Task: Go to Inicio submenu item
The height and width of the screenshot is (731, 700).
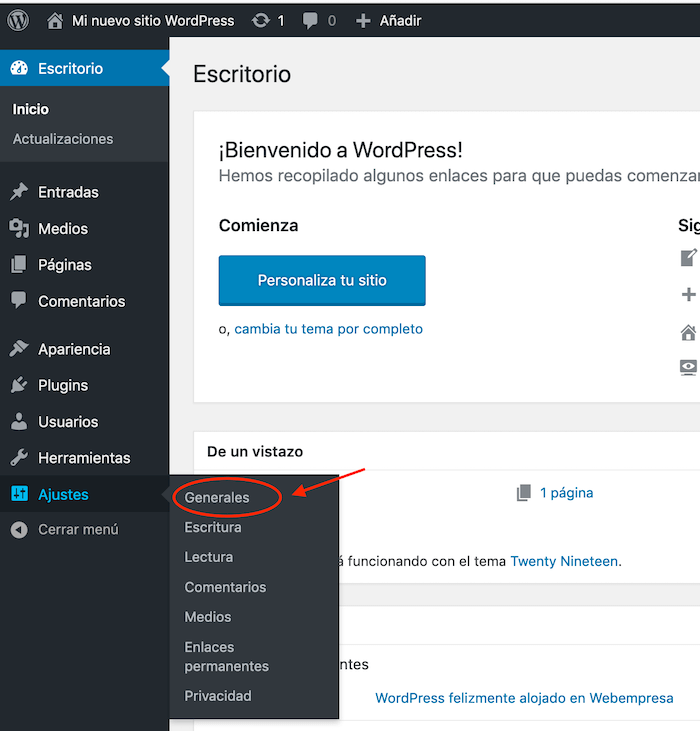Action: (31, 109)
